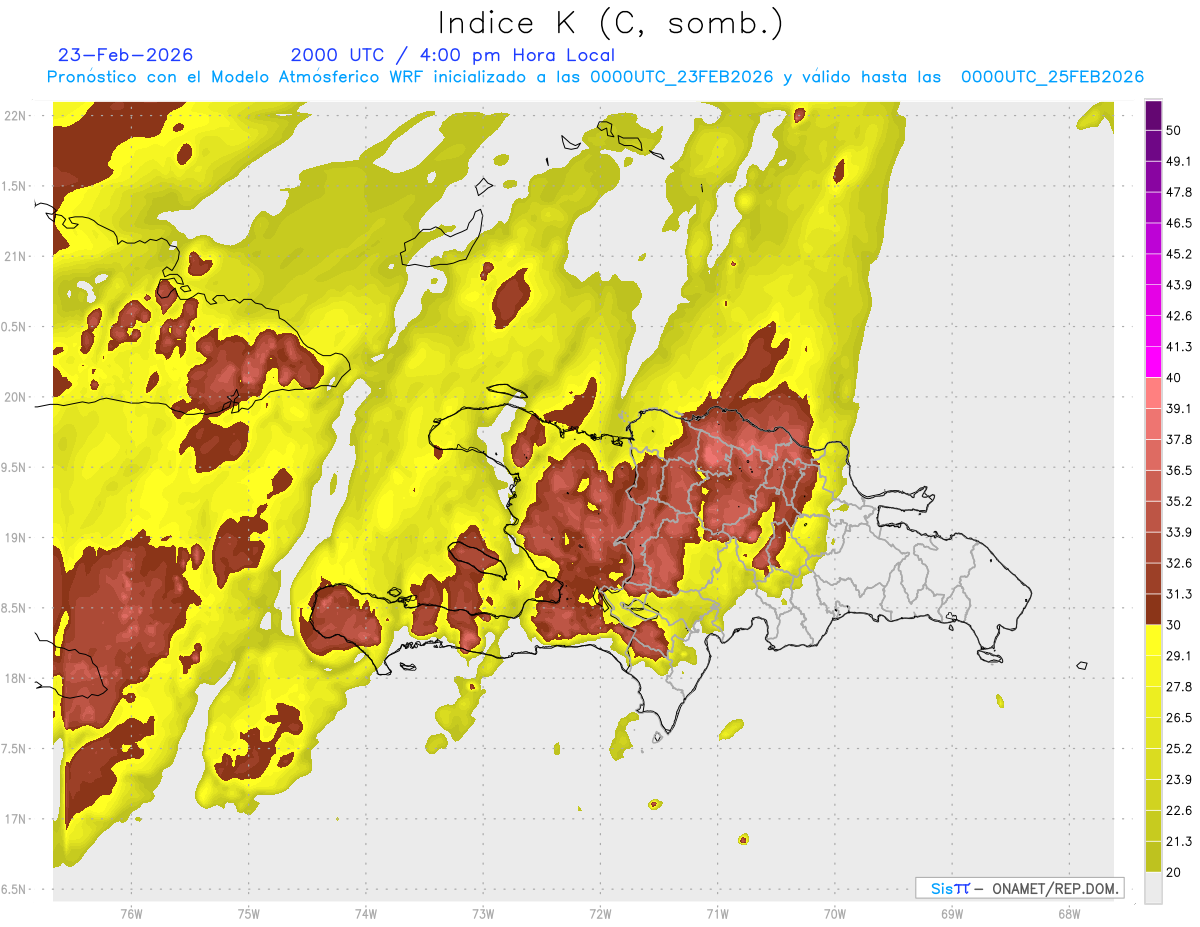Click the color bar value "36.5"
Image resolution: width=1200 pixels, height=927 pixels.
click(1179, 470)
